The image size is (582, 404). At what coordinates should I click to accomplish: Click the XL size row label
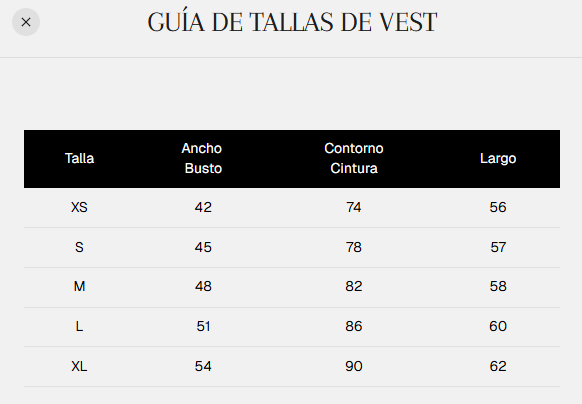(x=79, y=367)
